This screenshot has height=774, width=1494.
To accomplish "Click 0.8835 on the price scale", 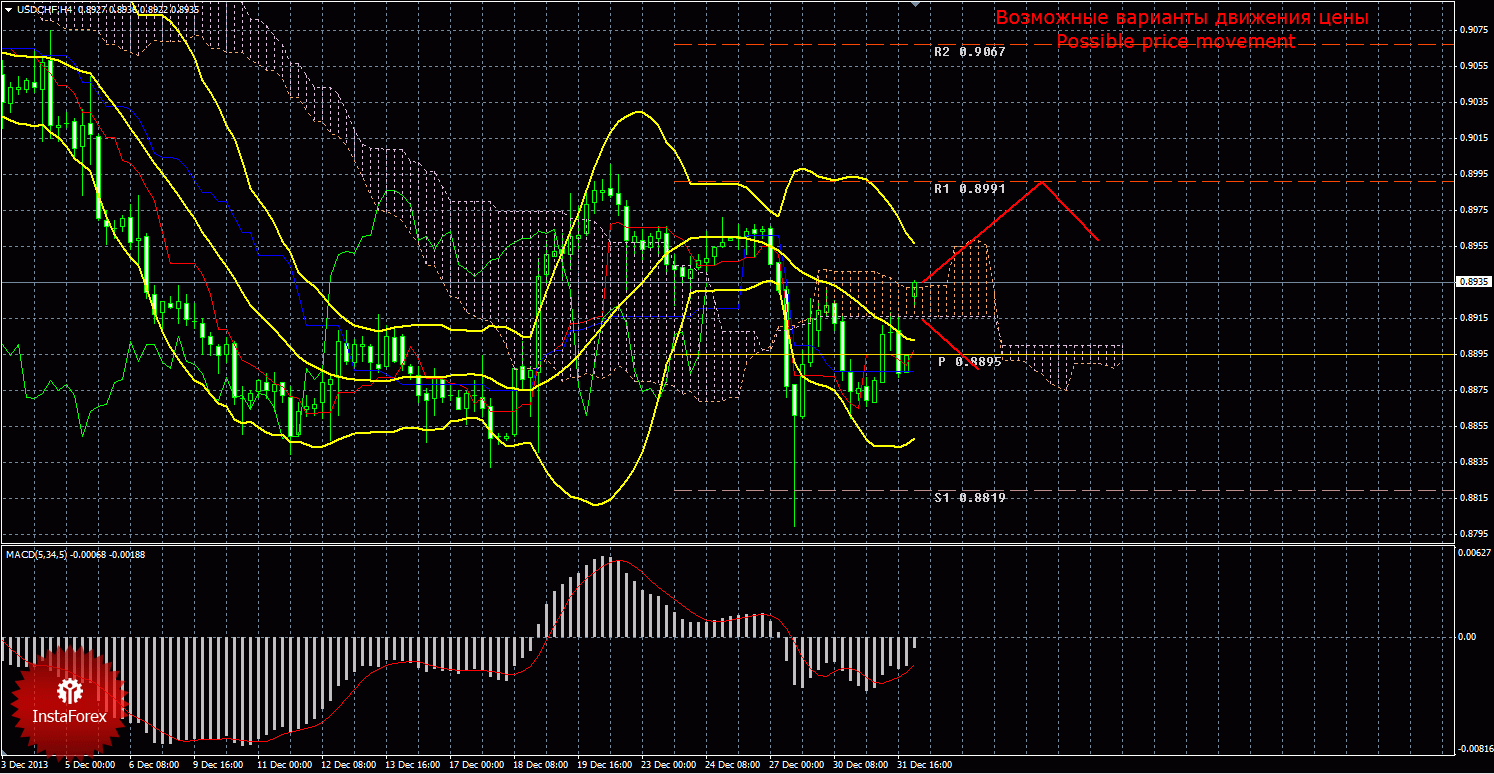I will [x=1472, y=462].
